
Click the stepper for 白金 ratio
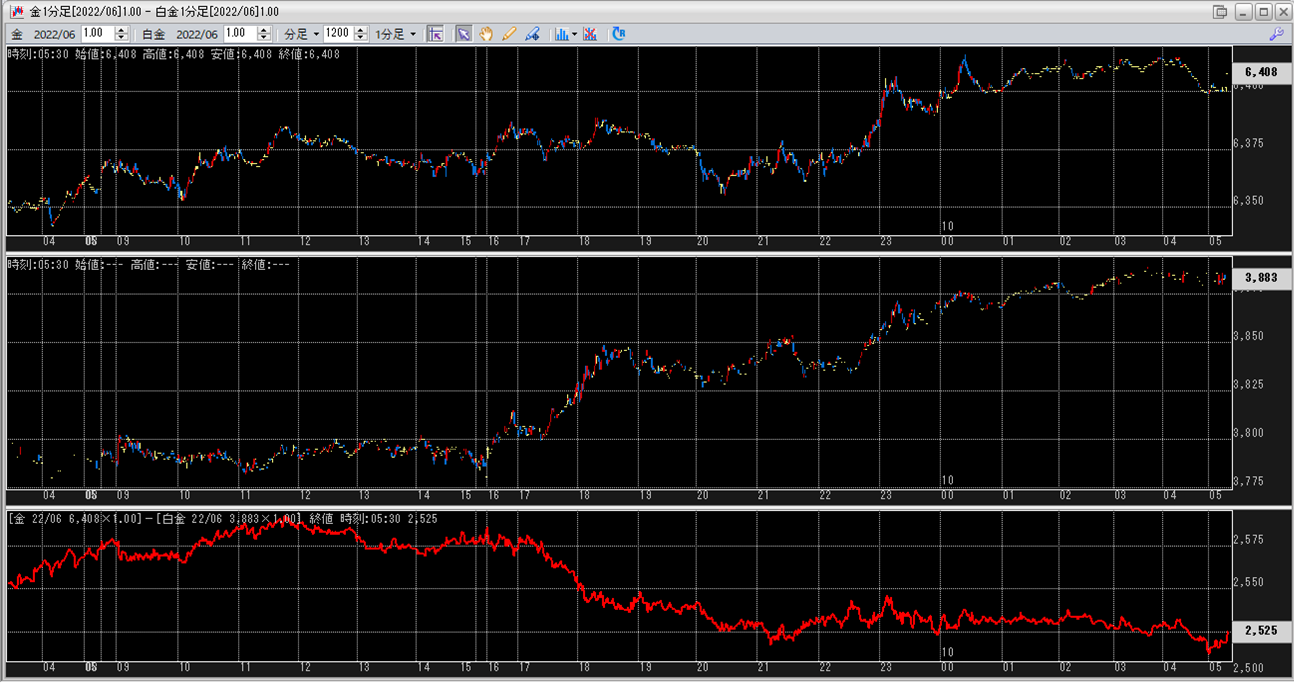264,34
